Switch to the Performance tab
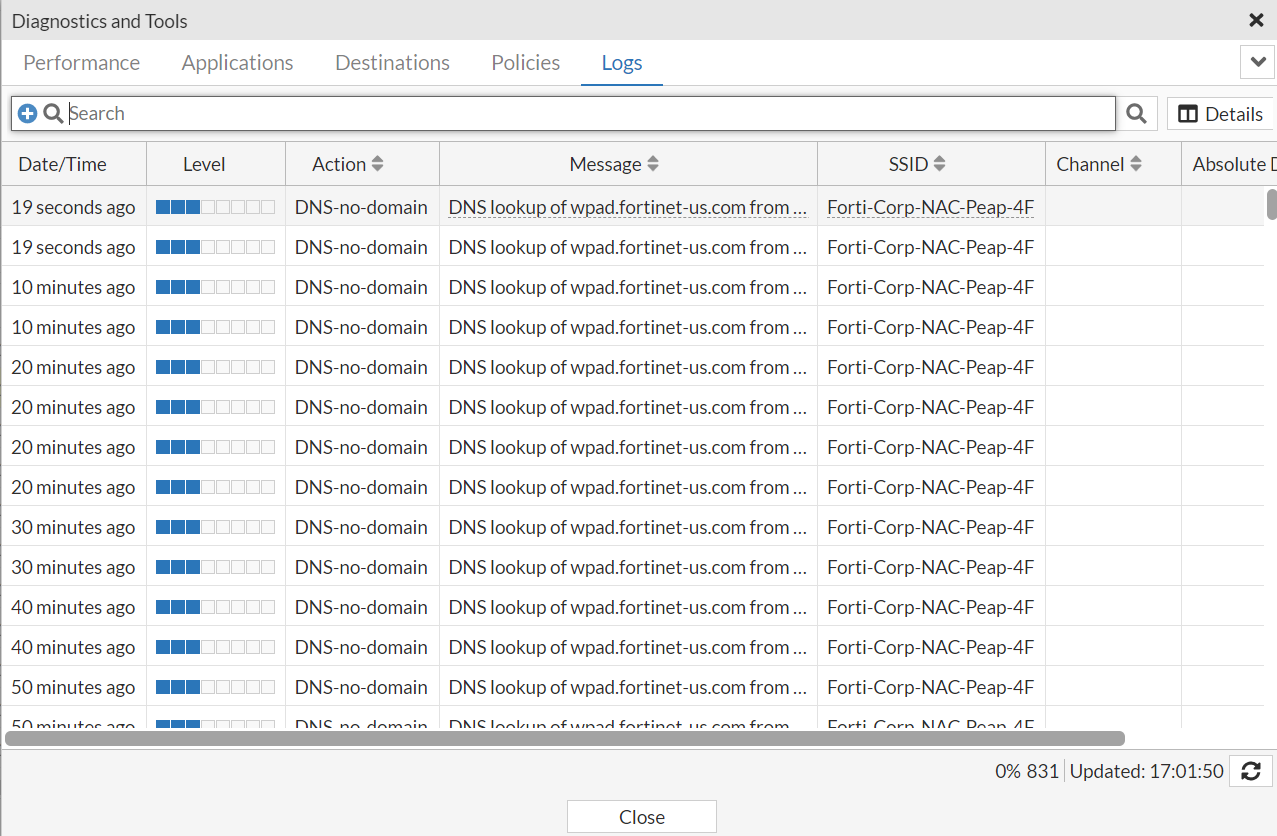The width and height of the screenshot is (1277, 836). pyautogui.click(x=81, y=62)
